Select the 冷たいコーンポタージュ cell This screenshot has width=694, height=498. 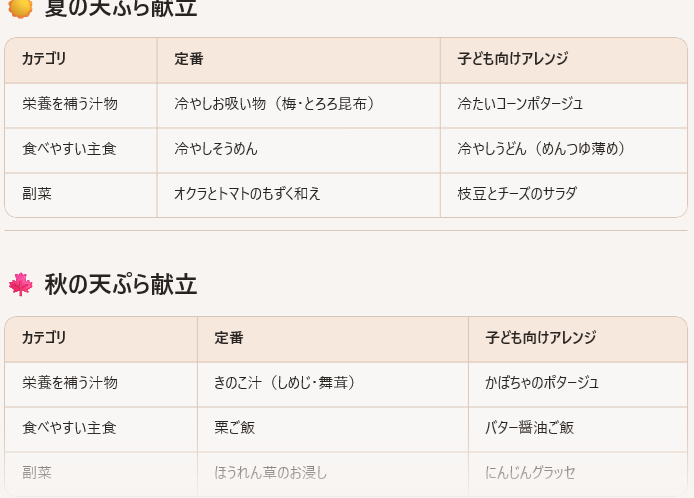520,104
